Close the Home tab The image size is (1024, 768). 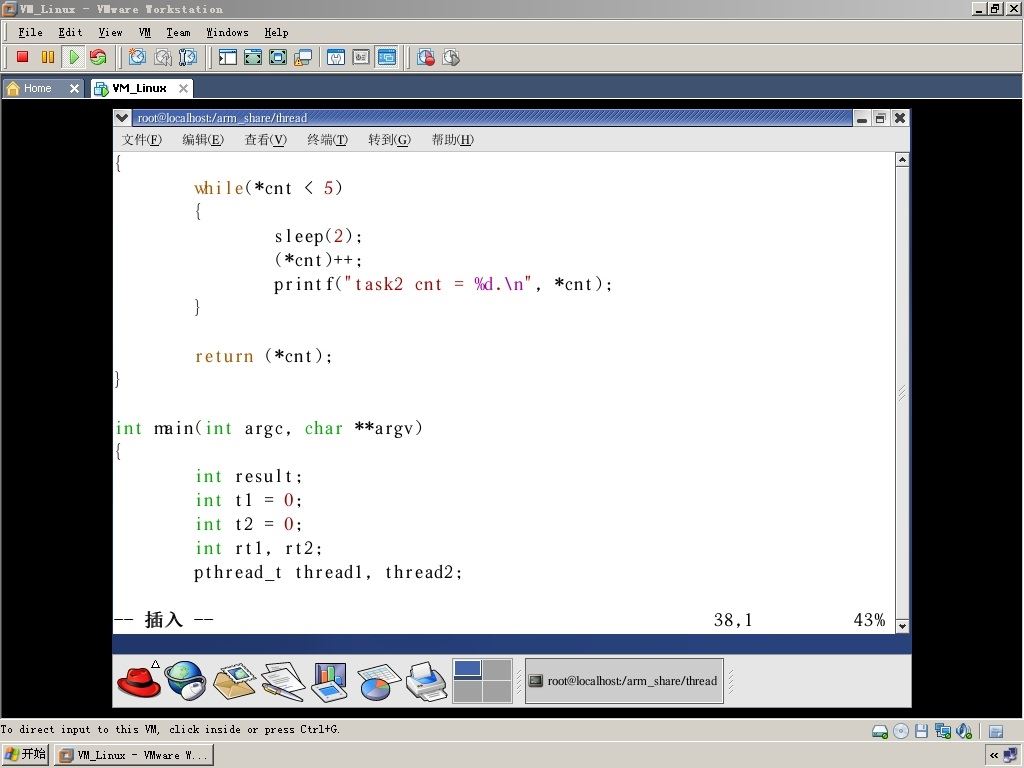74,88
